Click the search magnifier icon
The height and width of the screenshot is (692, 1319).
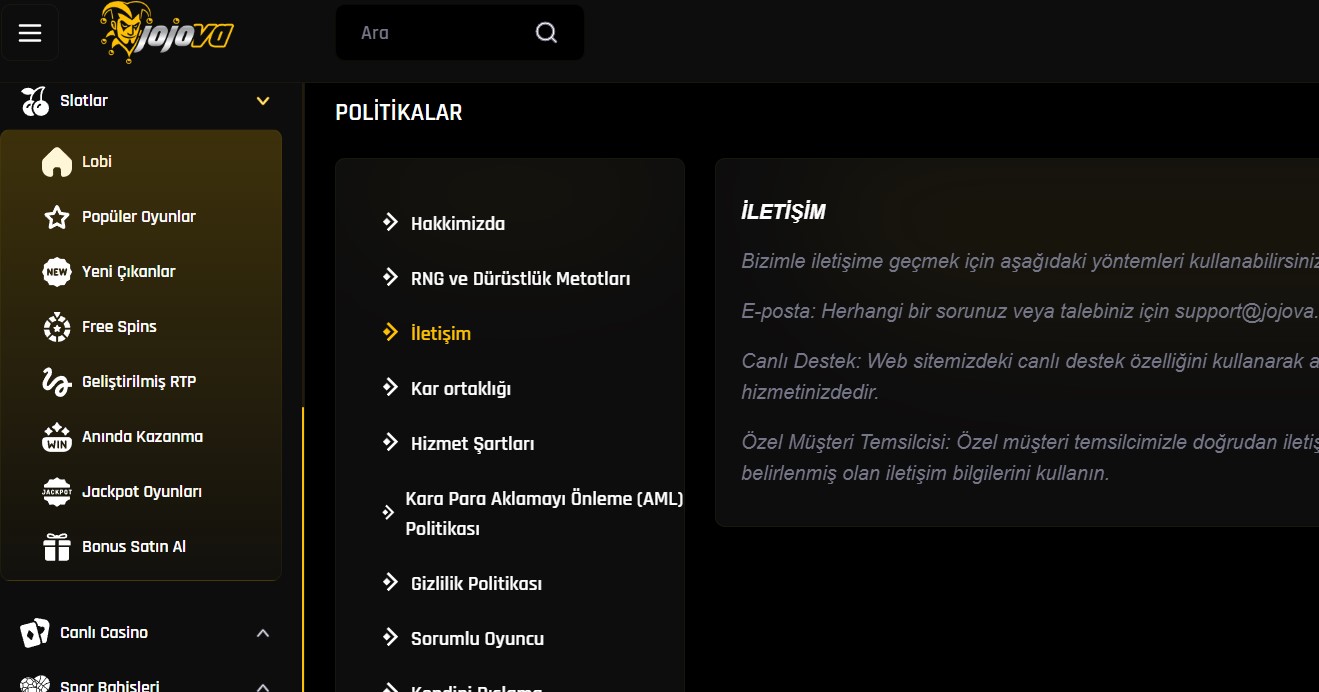pos(546,33)
